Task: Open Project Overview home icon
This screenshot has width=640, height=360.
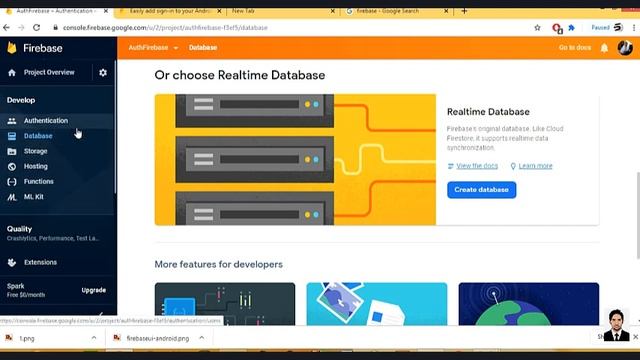Action: click(x=12, y=73)
